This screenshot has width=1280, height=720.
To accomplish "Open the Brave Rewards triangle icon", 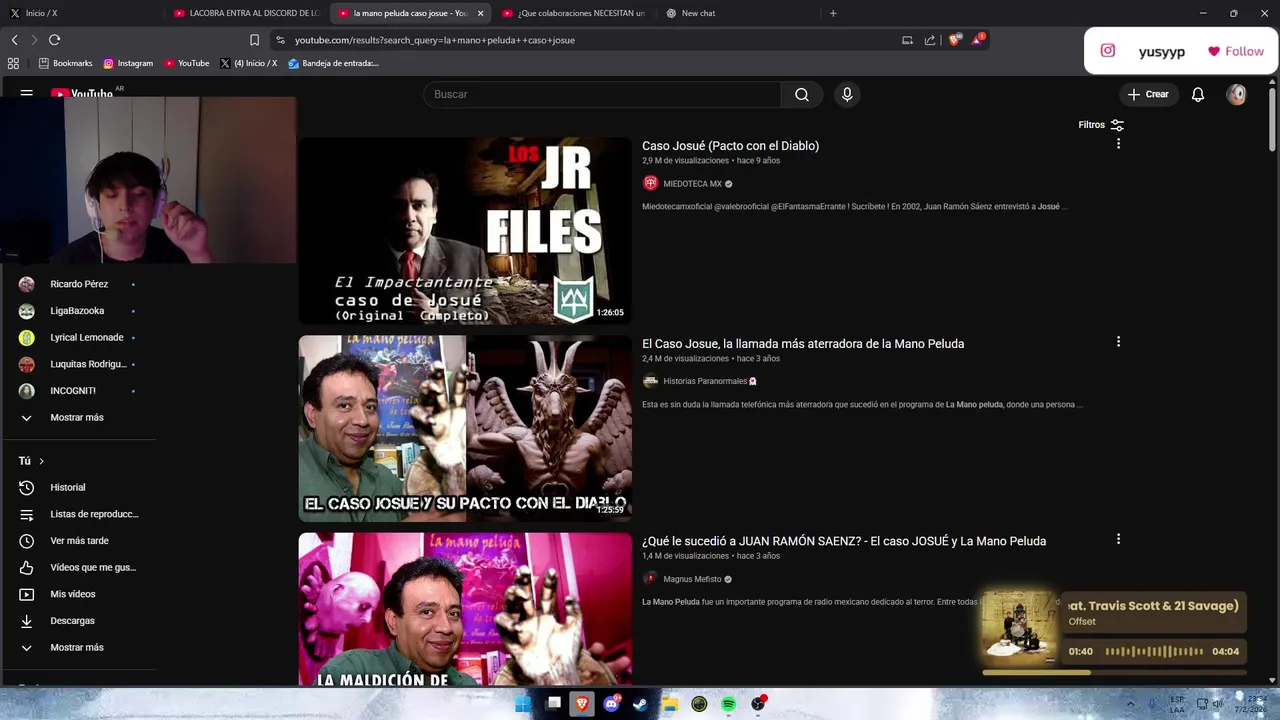I will coord(977,40).
